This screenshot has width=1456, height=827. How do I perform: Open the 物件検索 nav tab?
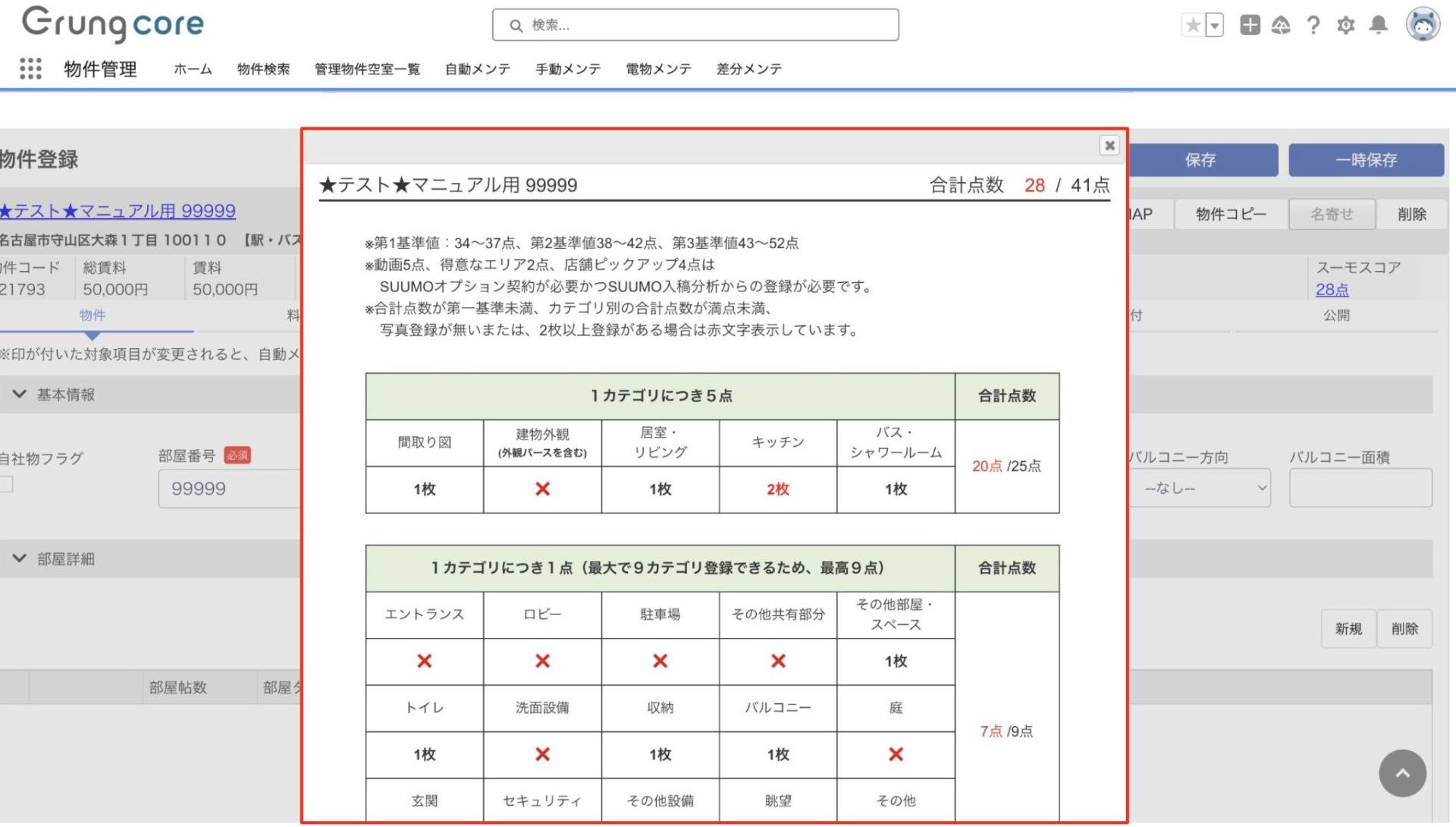pos(263,69)
